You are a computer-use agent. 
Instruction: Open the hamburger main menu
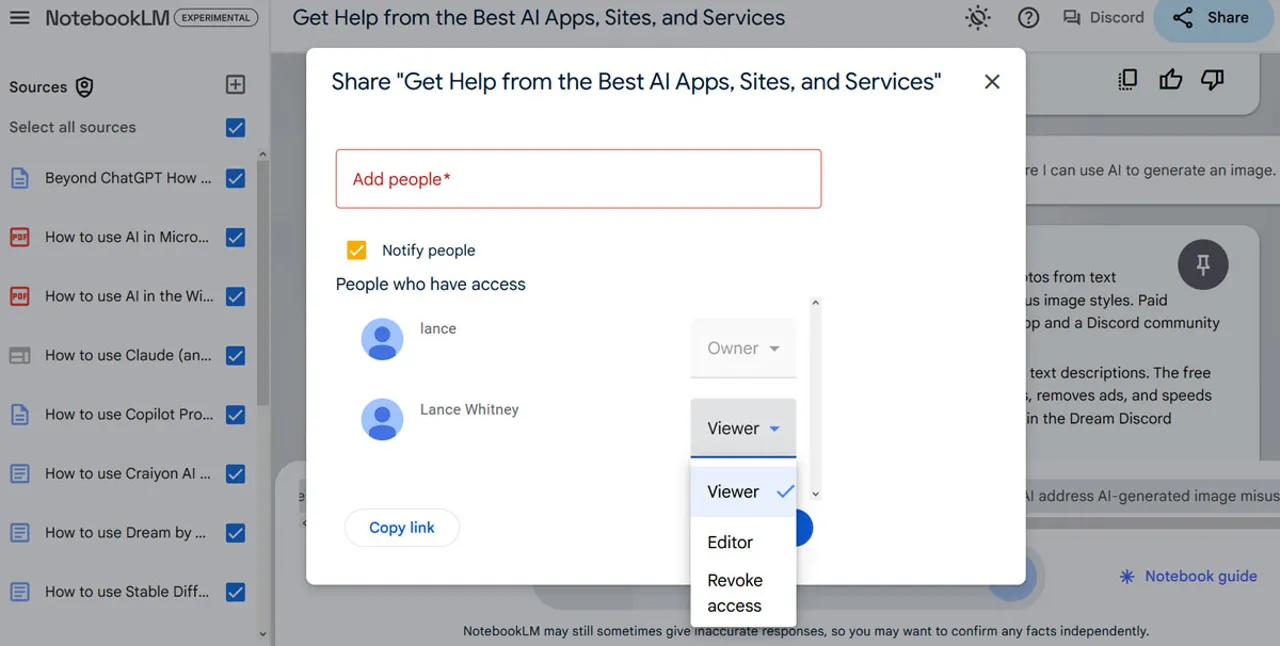pyautogui.click(x=20, y=18)
